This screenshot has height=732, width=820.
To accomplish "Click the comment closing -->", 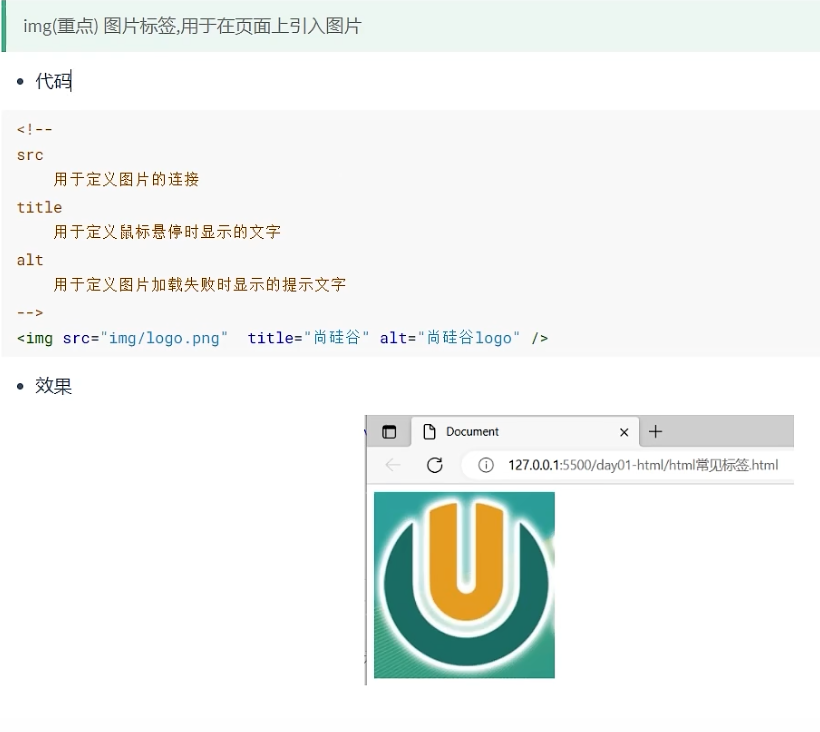I will click(30, 312).
